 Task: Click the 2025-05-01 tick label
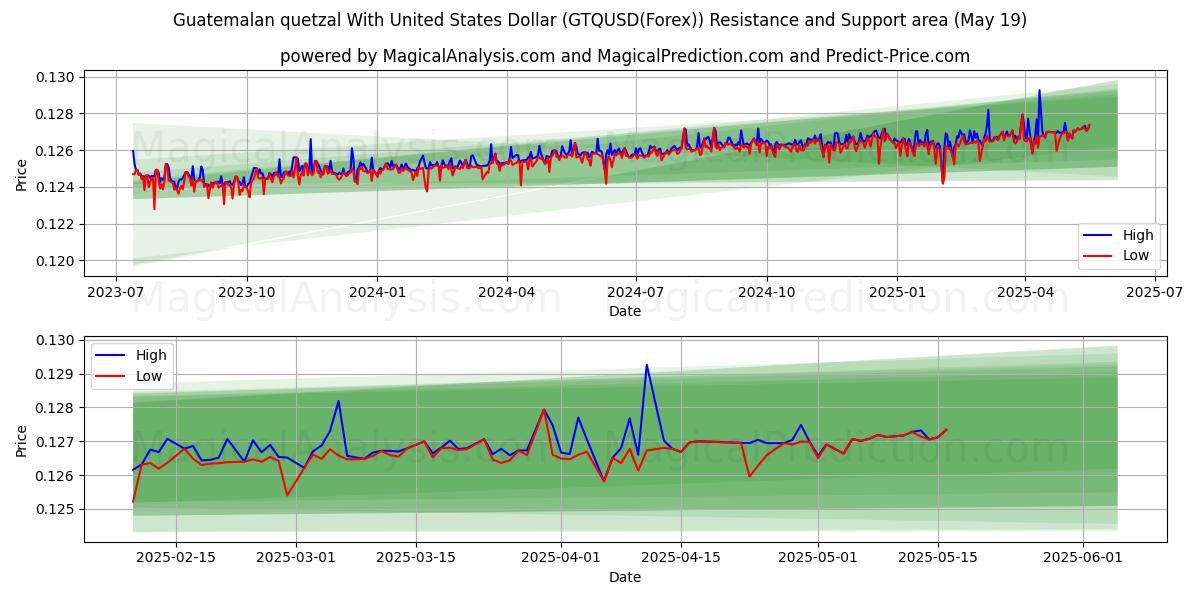tap(818, 557)
